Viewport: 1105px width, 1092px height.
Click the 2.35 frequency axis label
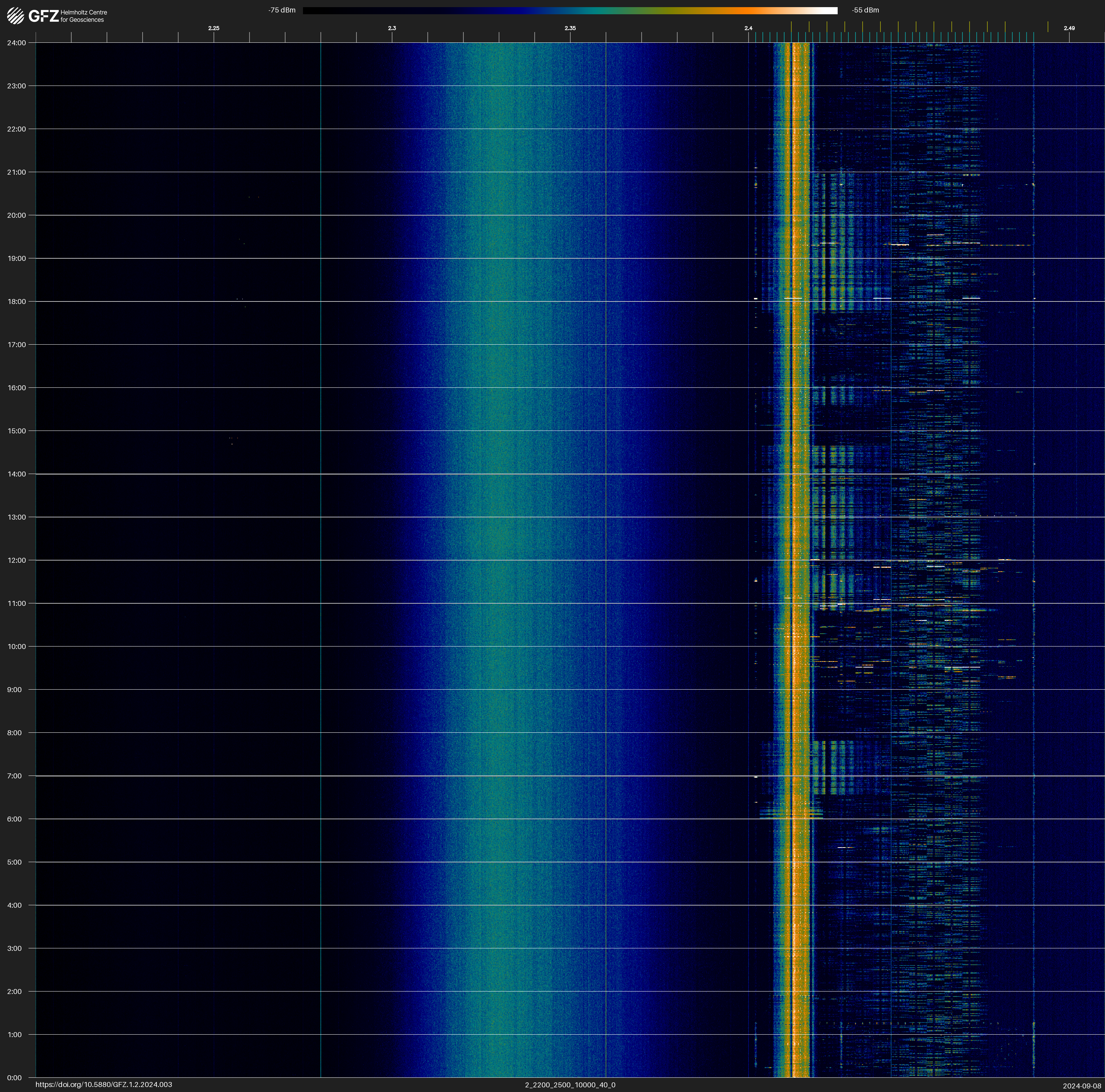point(570,28)
